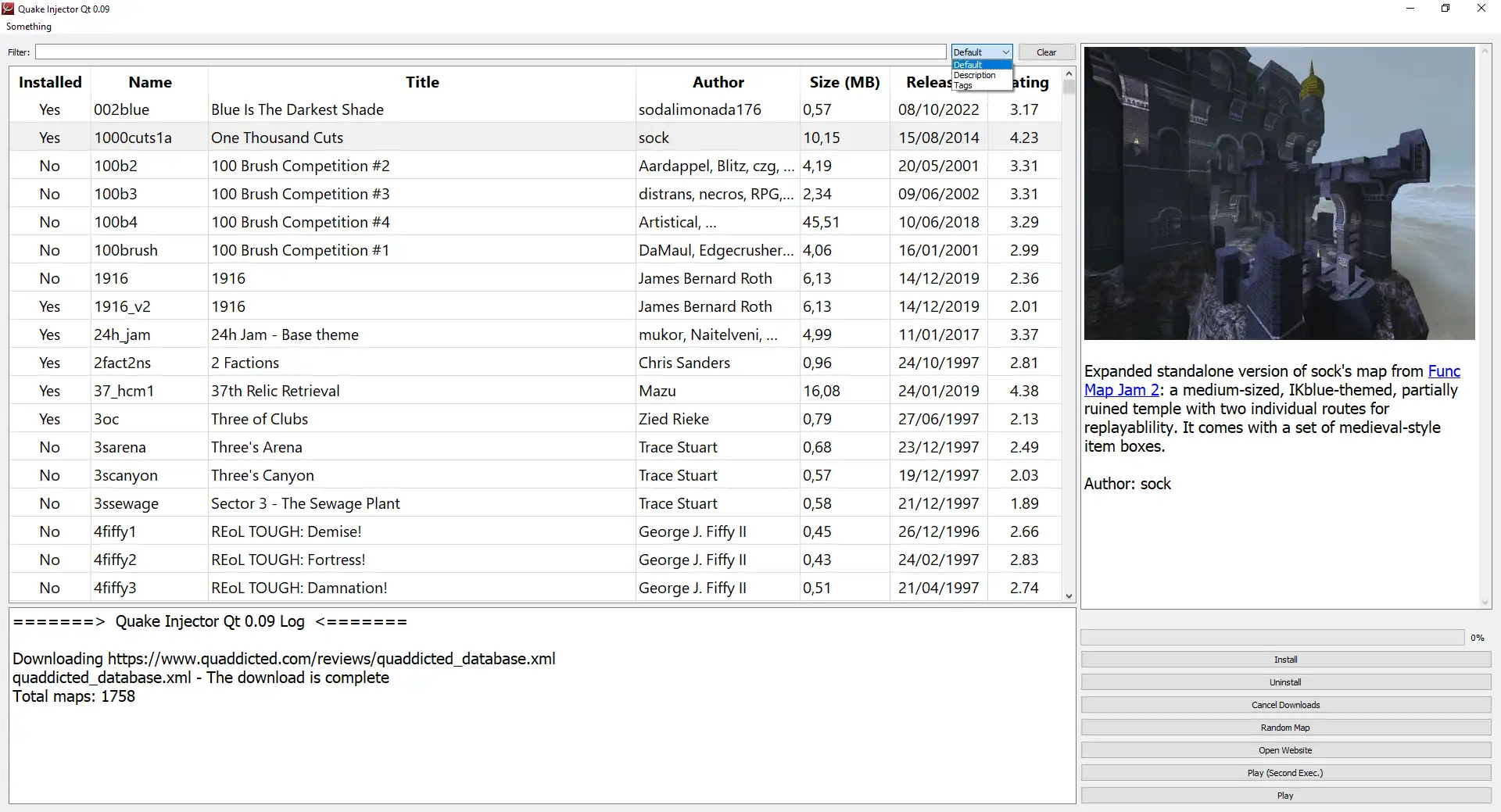Screen dimensions: 1501x812
Task: Click the 1.89 rating cell
Action: point(1024,503)
